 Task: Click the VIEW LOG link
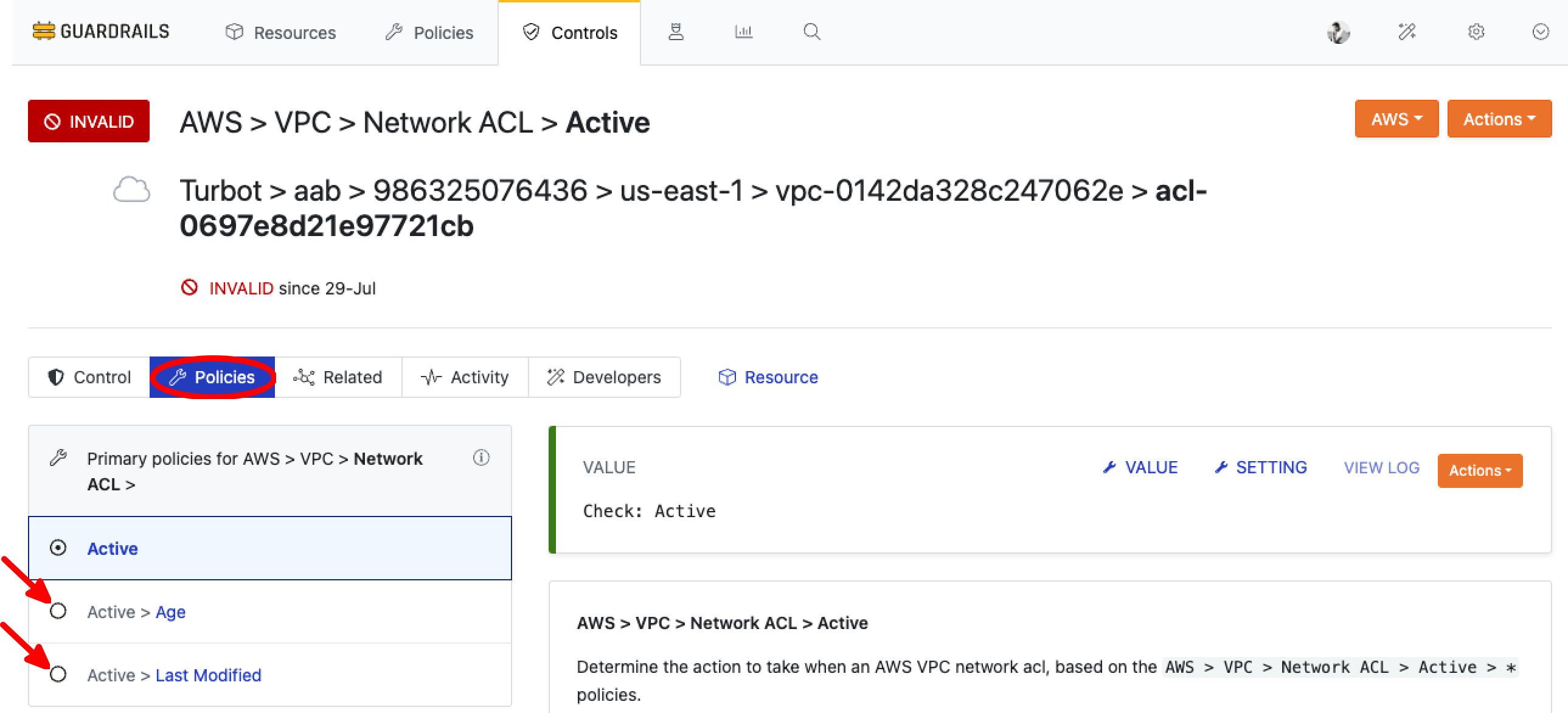(x=1381, y=468)
